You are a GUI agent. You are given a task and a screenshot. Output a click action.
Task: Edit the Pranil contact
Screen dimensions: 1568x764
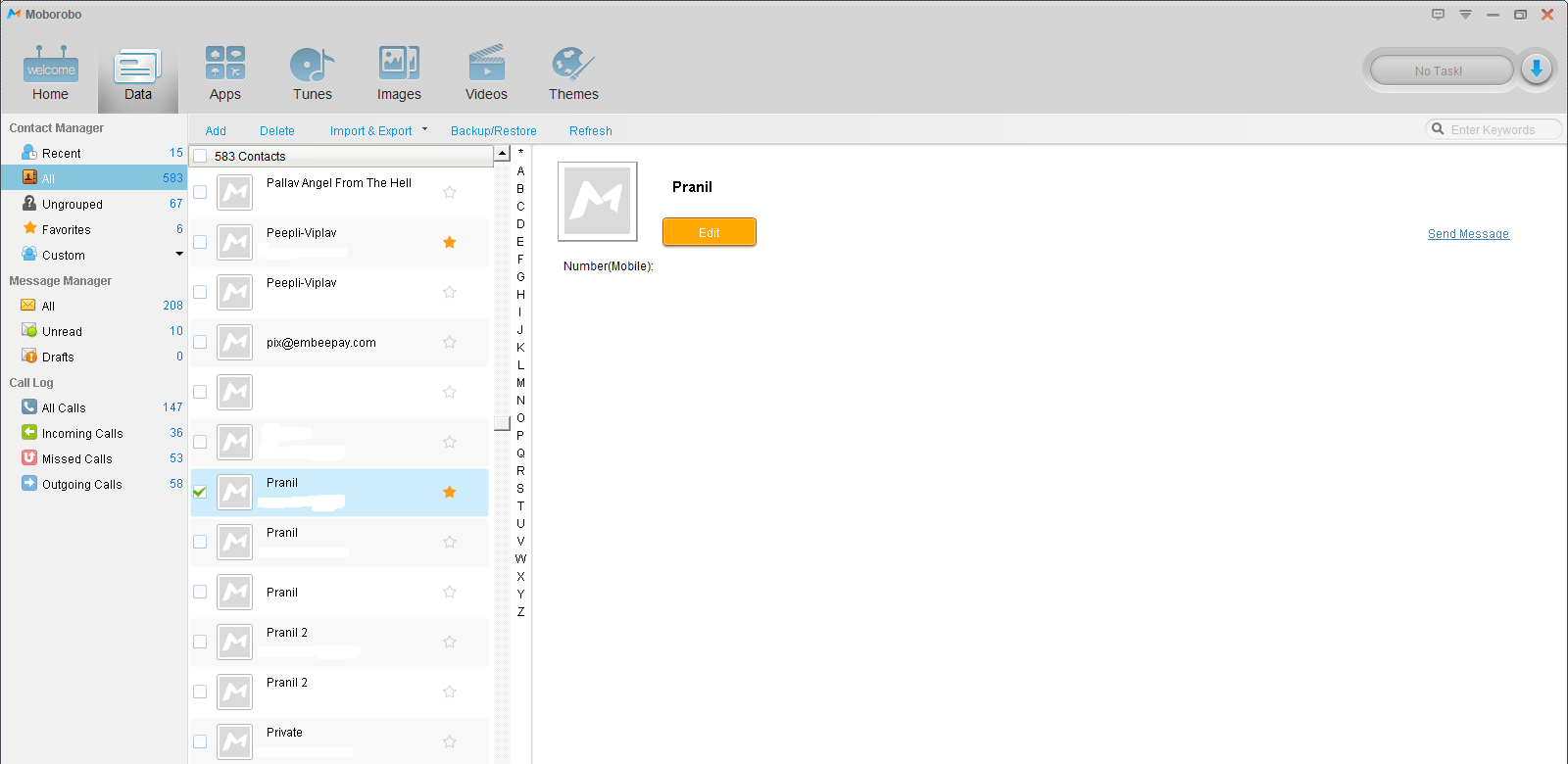[x=710, y=232]
